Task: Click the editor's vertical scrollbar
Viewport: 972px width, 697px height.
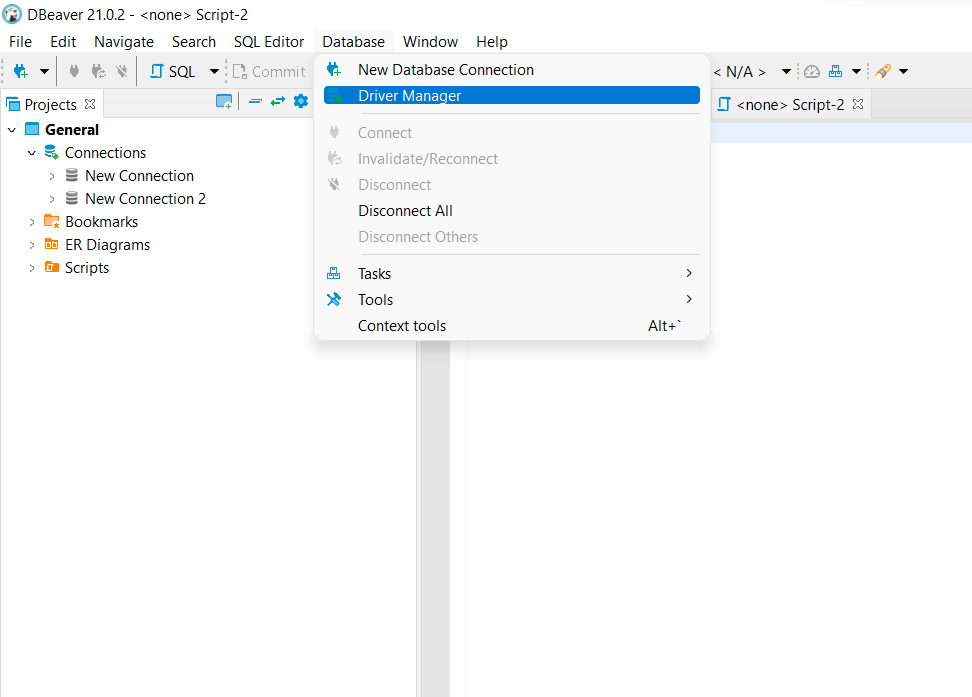Action: tap(437, 450)
